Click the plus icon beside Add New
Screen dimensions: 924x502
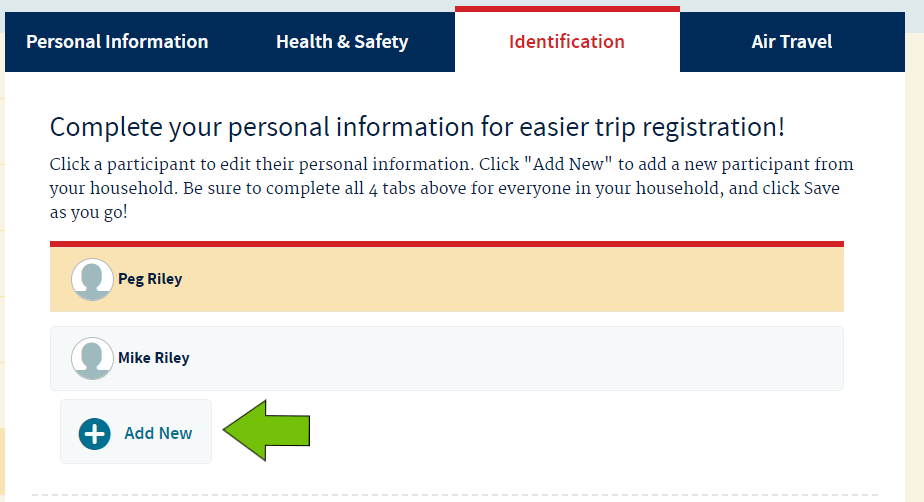pos(94,434)
